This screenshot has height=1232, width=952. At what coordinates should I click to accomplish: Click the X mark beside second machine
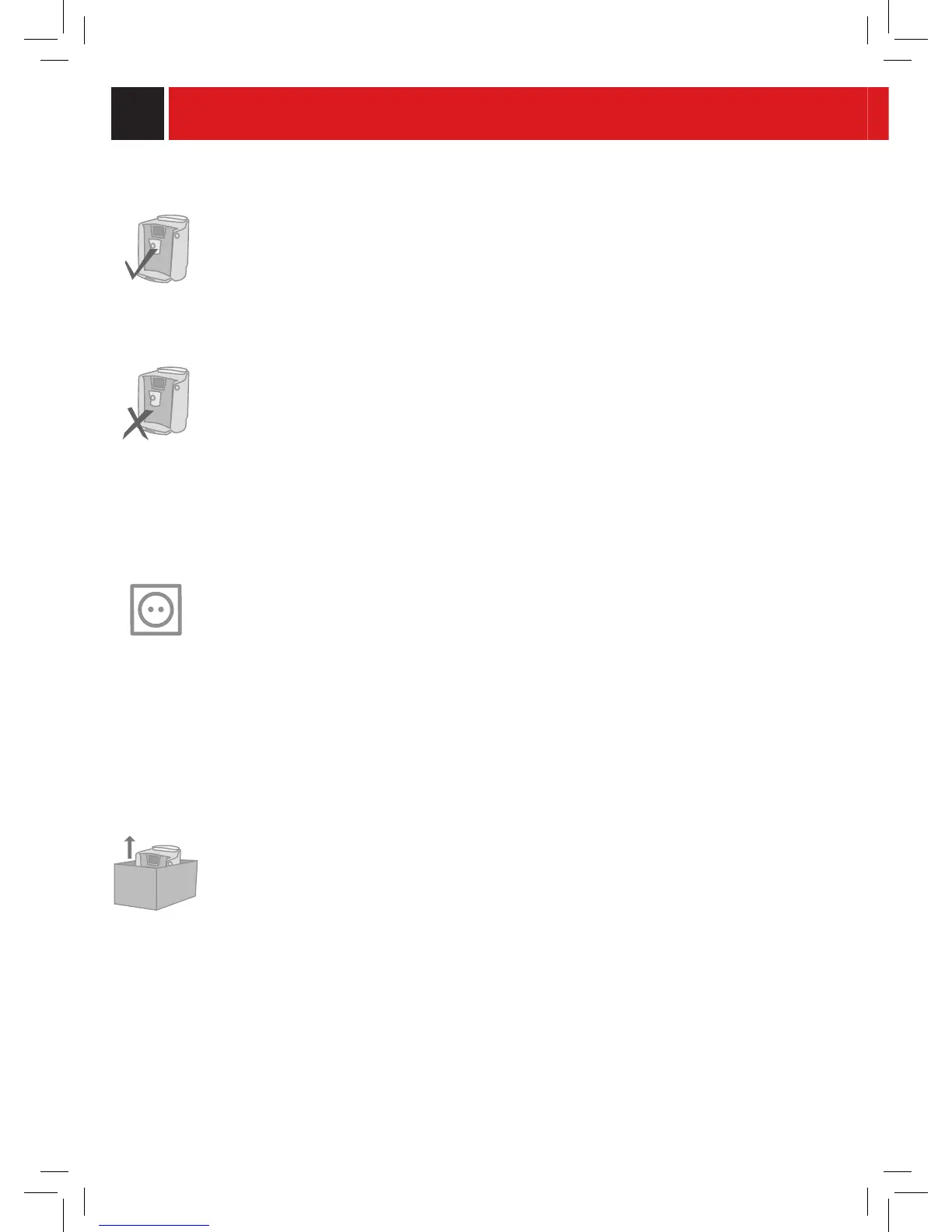pos(137,424)
